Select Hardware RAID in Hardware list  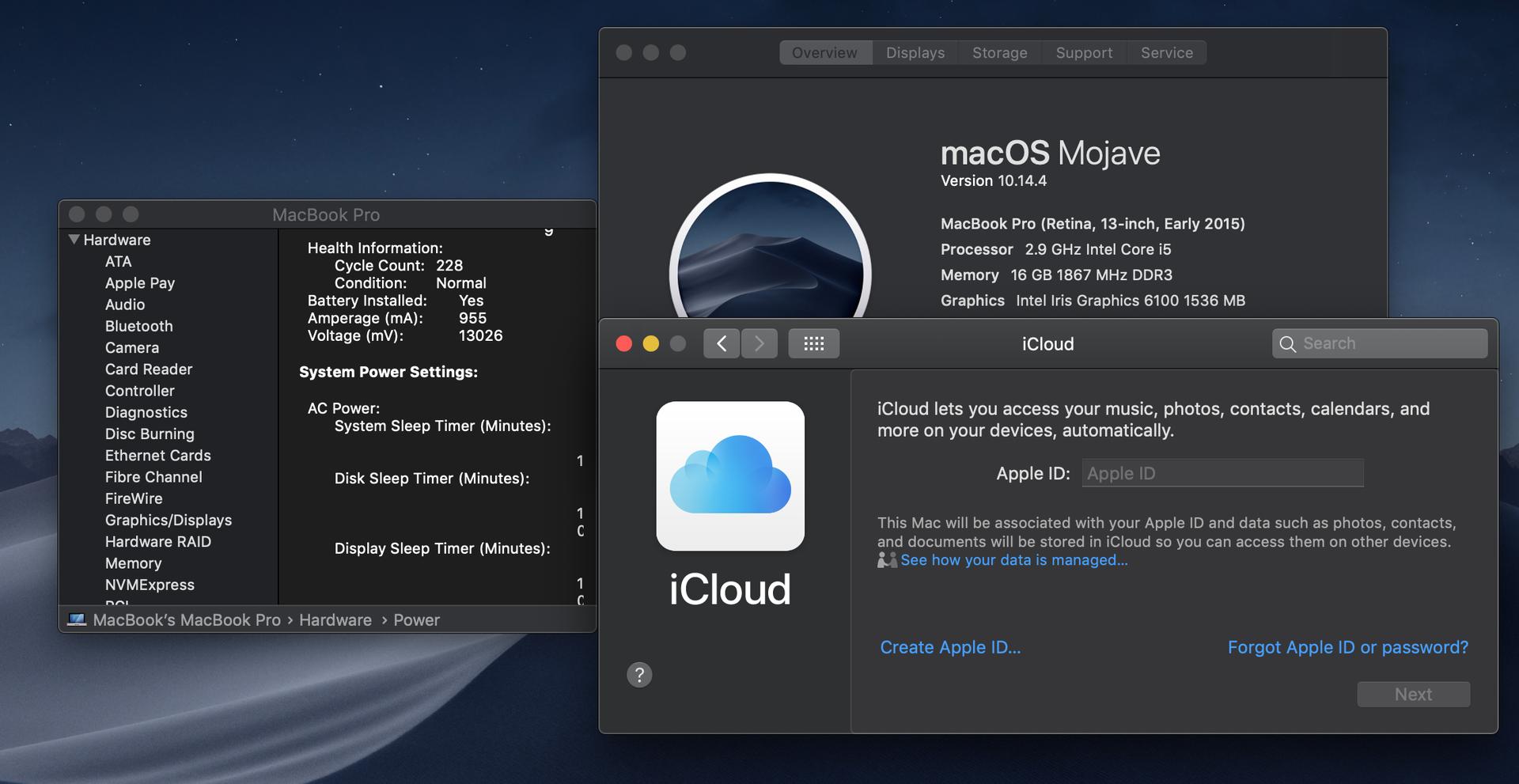click(158, 542)
